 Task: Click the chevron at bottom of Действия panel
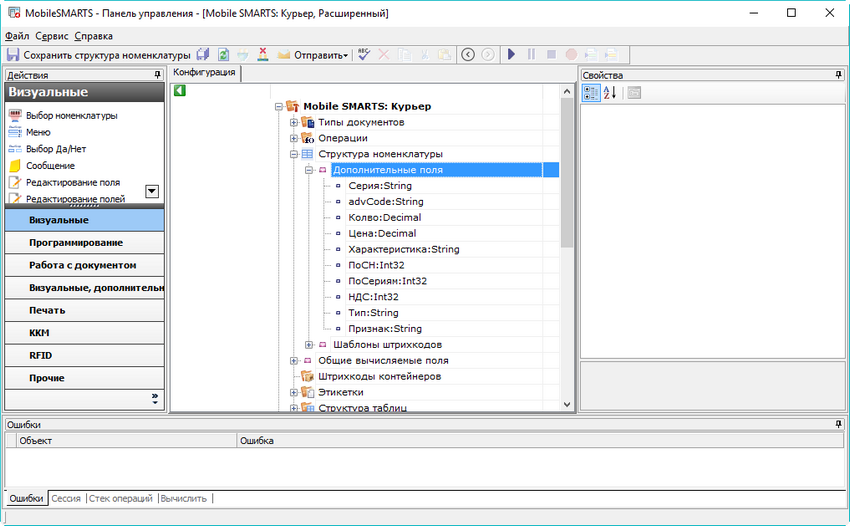155,399
